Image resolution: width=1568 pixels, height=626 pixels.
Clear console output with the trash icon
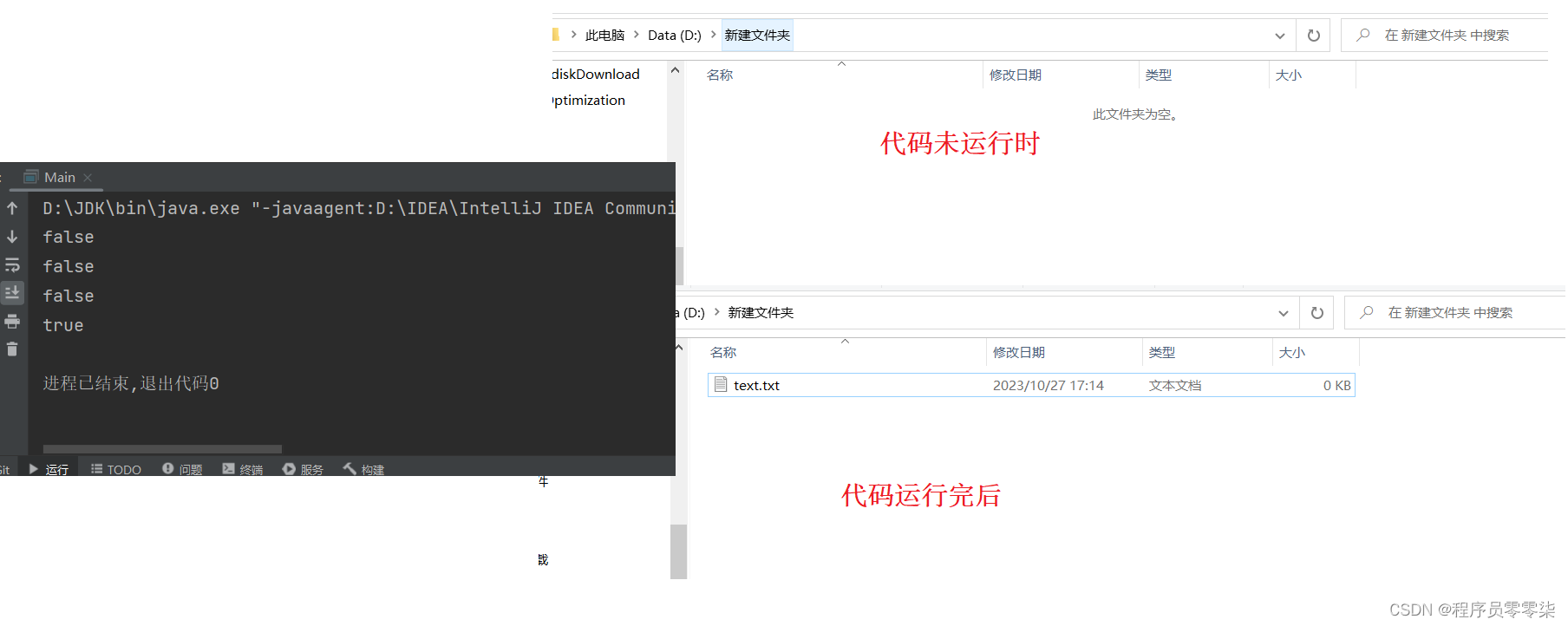pyautogui.click(x=12, y=349)
